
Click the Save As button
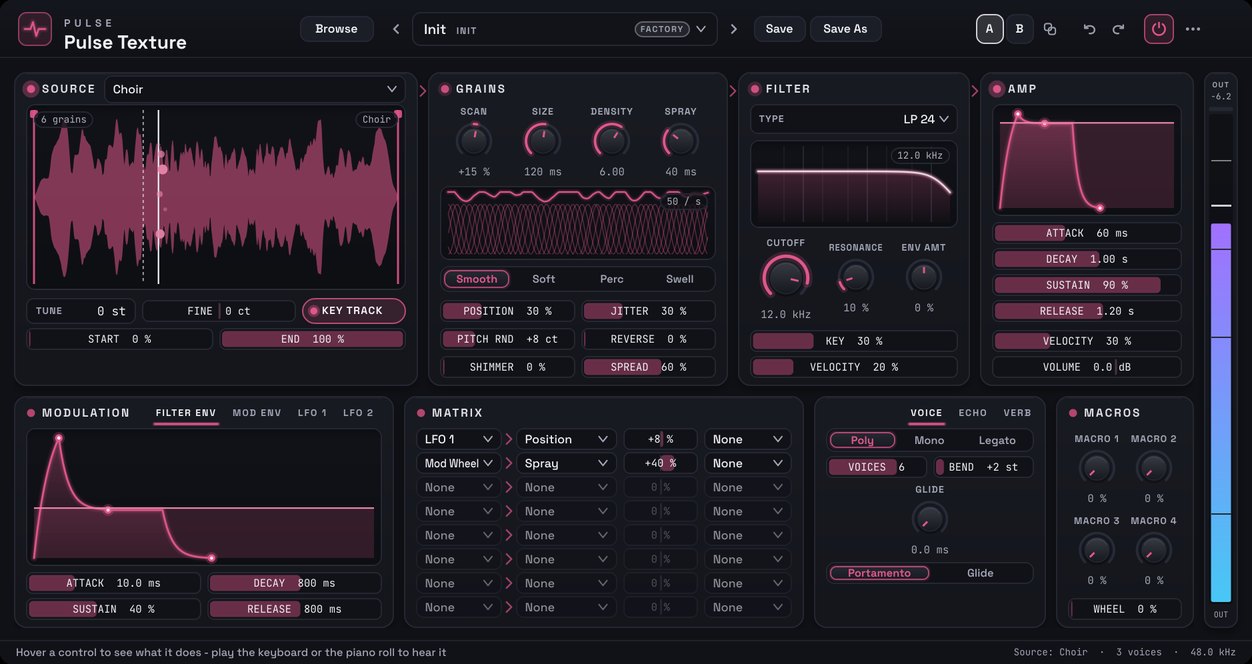pos(845,29)
